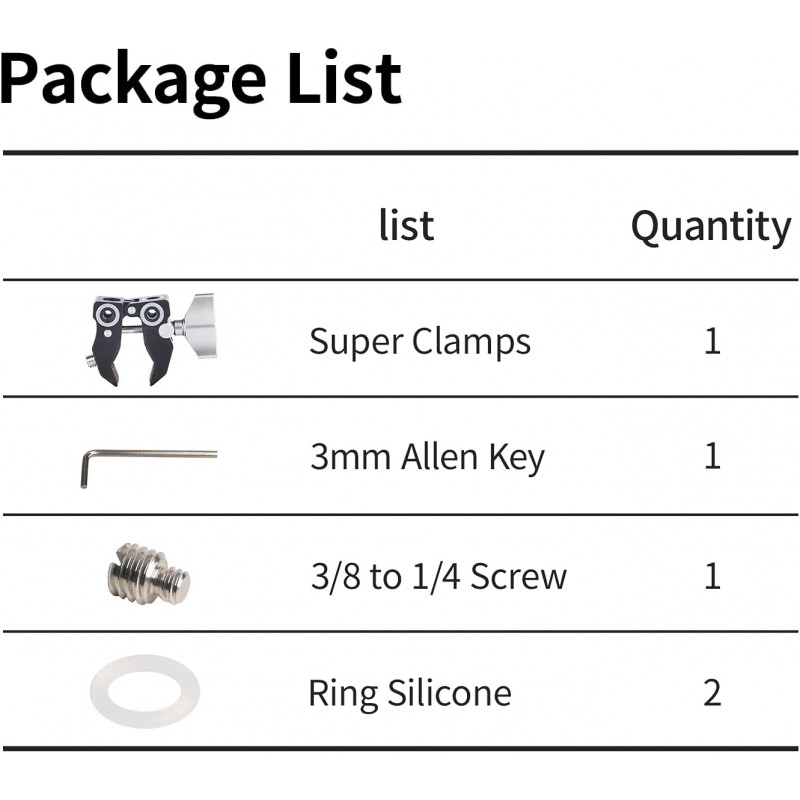Select the '3mm Allen Key' text label
Image resolution: width=800 pixels, height=800 pixels.
point(428,457)
